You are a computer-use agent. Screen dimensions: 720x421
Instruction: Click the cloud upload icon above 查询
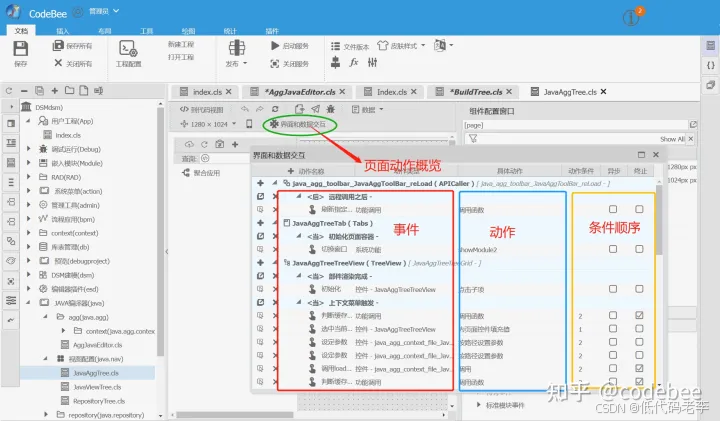click(x=189, y=144)
